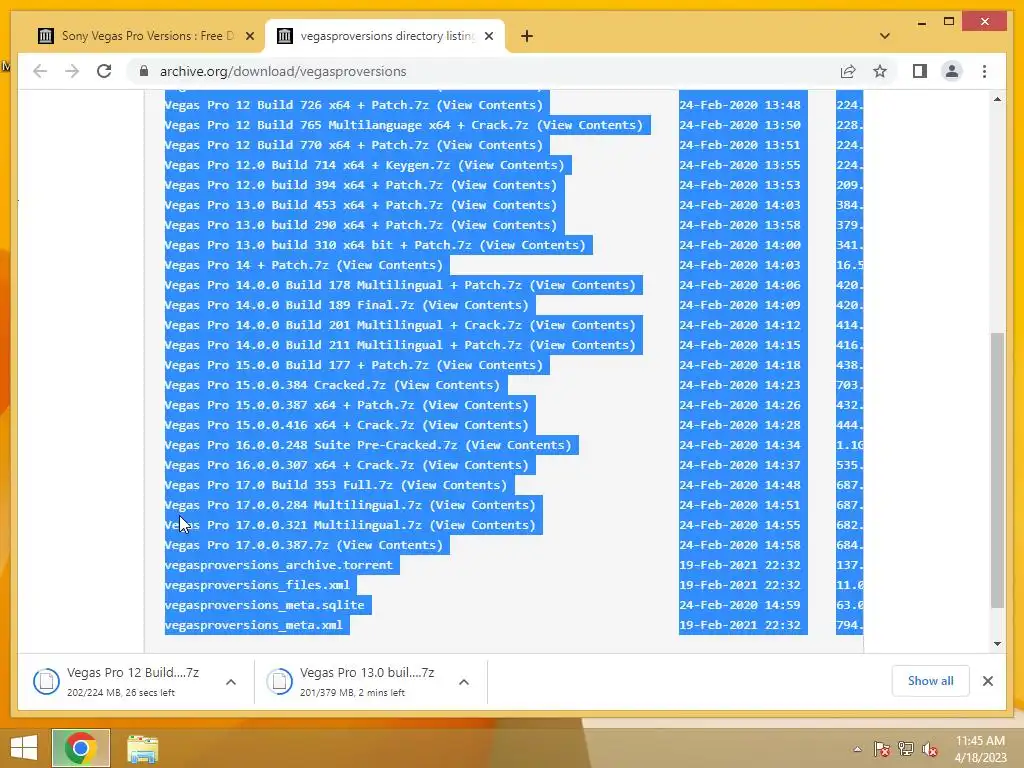The image size is (1024, 768).
Task: Download Vegas Pro 16.0.0.307 x64 + Crack.7z
Action: (289, 466)
